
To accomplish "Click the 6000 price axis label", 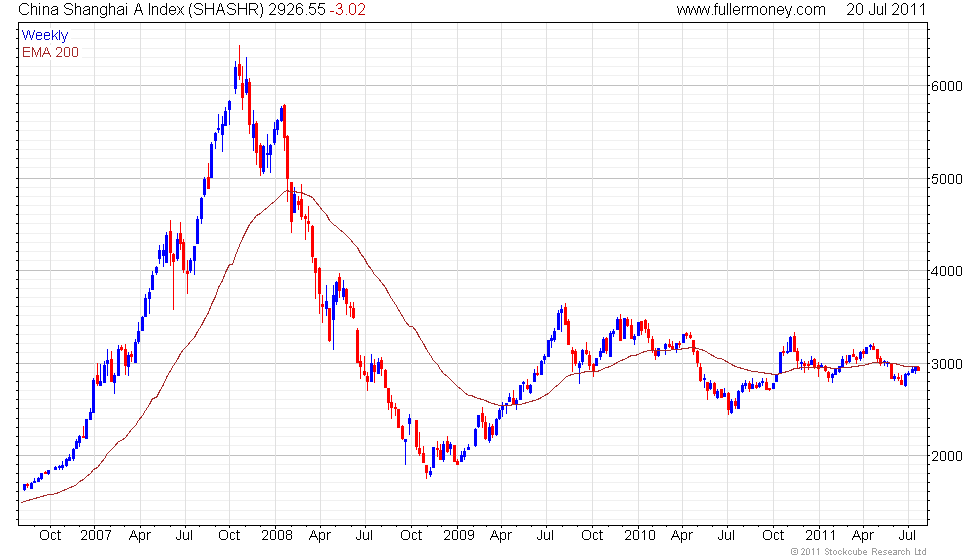I will [x=947, y=86].
